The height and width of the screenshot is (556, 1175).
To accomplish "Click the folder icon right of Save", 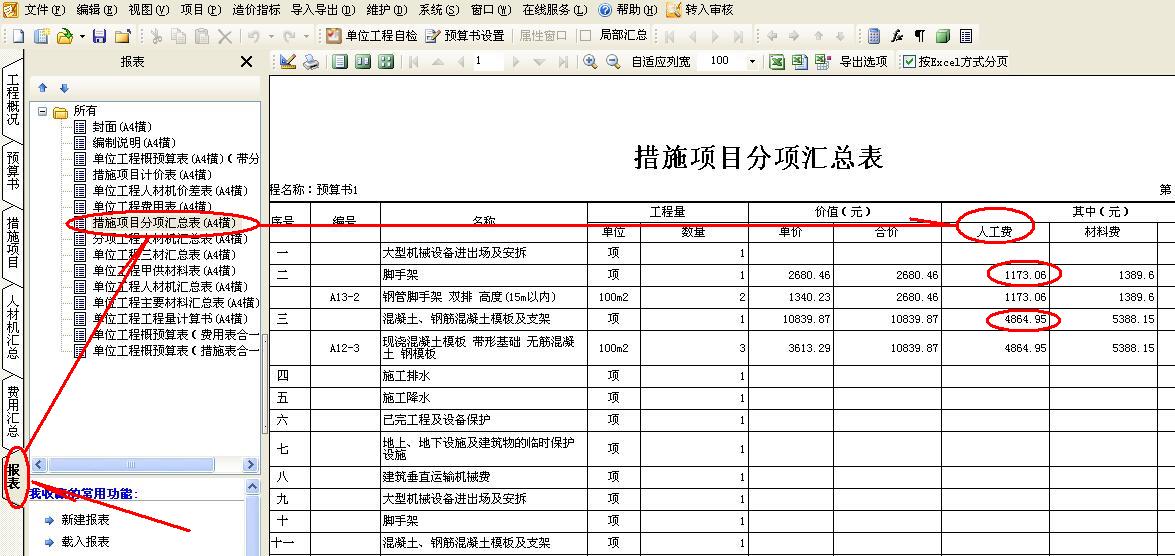I will pyautogui.click(x=122, y=36).
